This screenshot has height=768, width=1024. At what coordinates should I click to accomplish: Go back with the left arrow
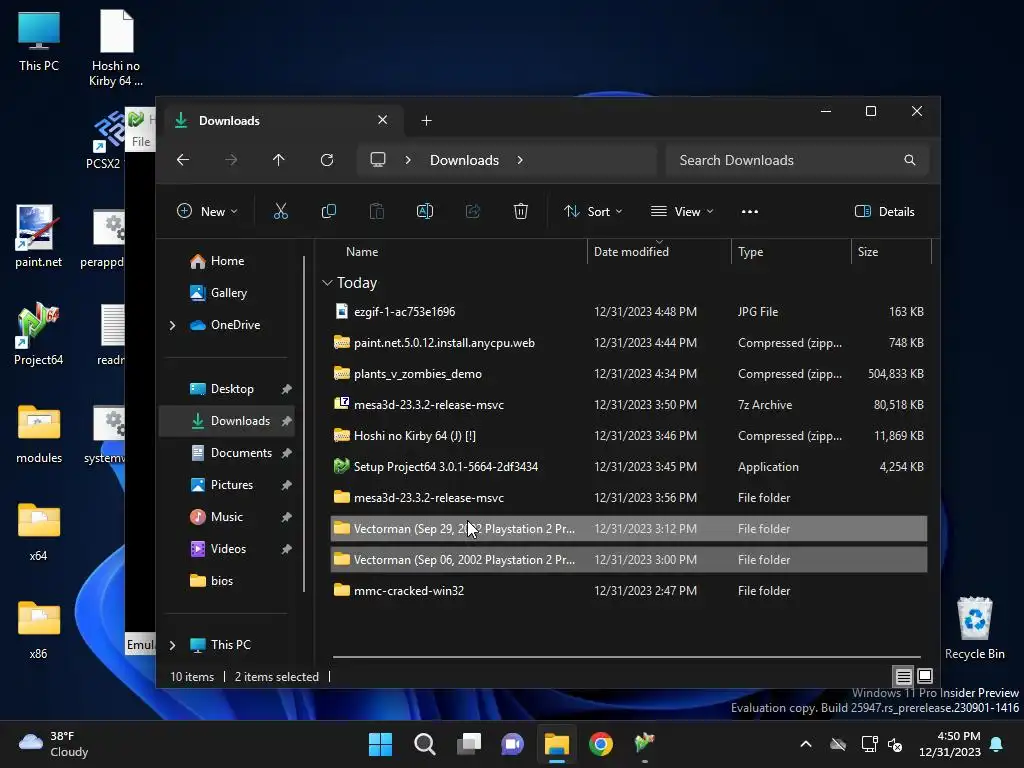[183, 160]
